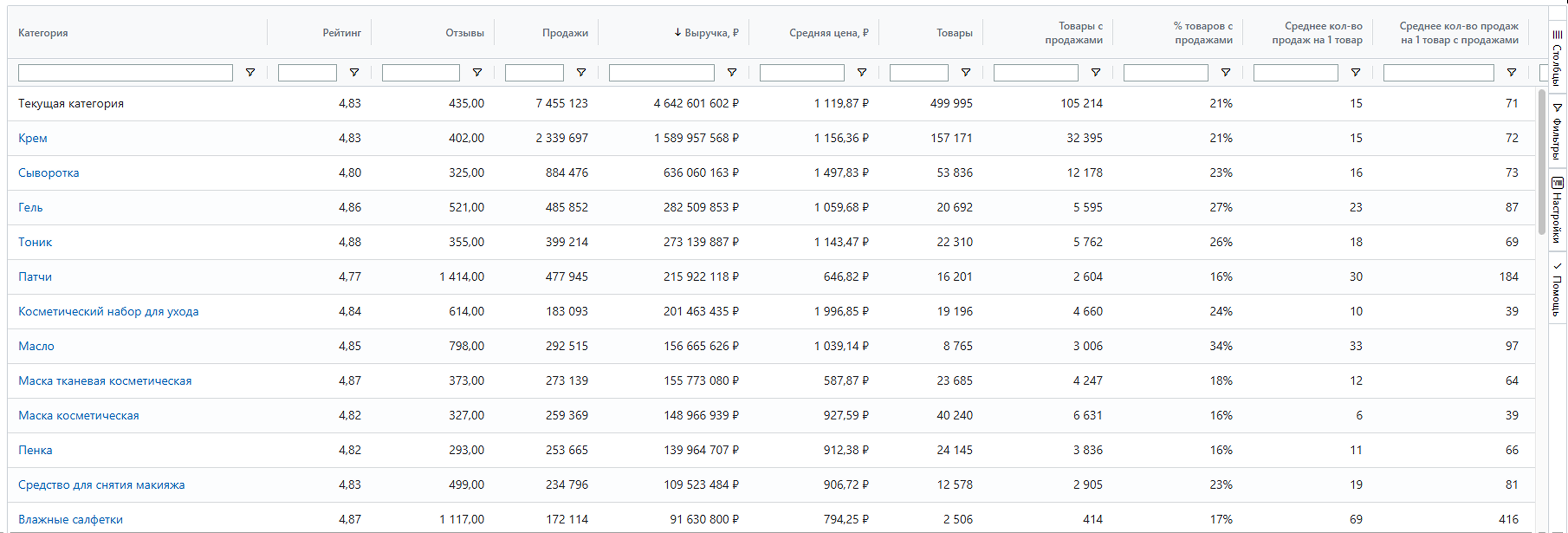Open the Маска косметическая link
This screenshot has height=533, width=1568.
click(78, 416)
